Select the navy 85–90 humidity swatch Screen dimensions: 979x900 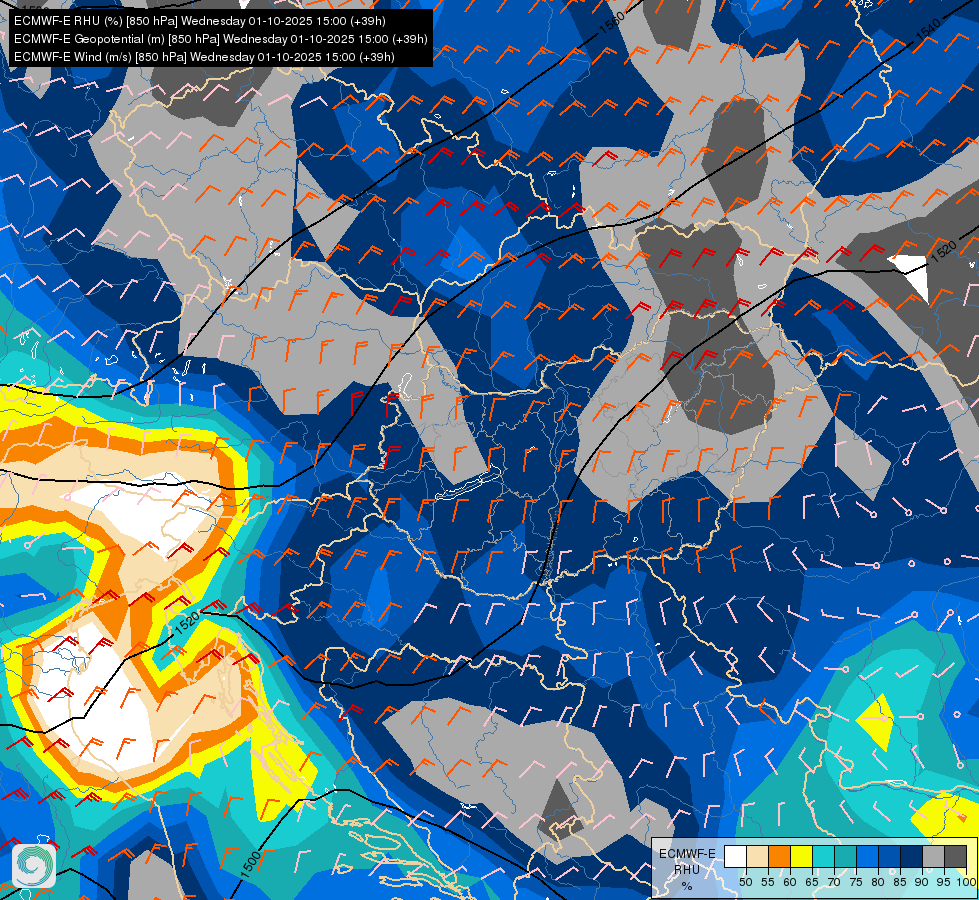912,856
